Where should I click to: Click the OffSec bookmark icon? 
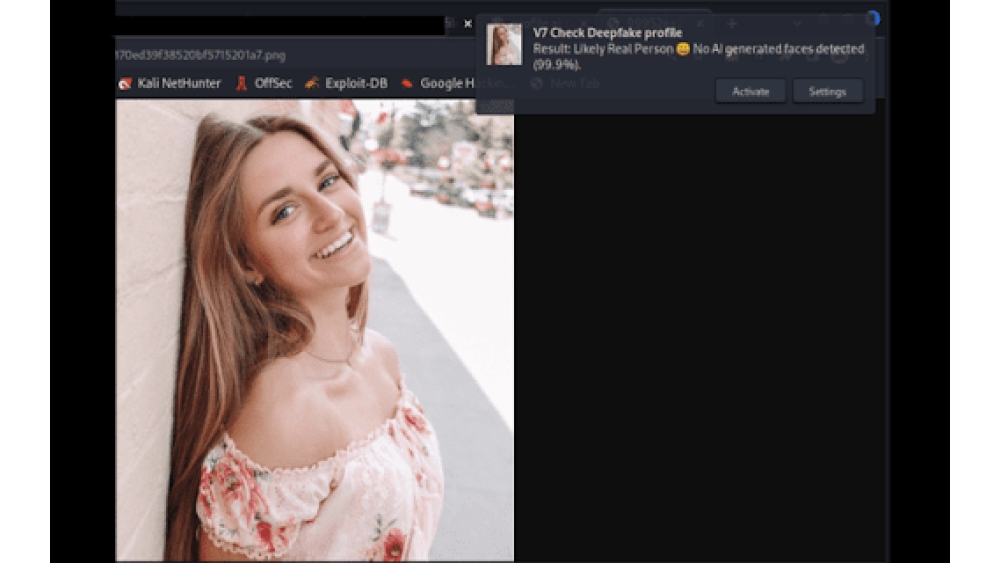pos(241,84)
